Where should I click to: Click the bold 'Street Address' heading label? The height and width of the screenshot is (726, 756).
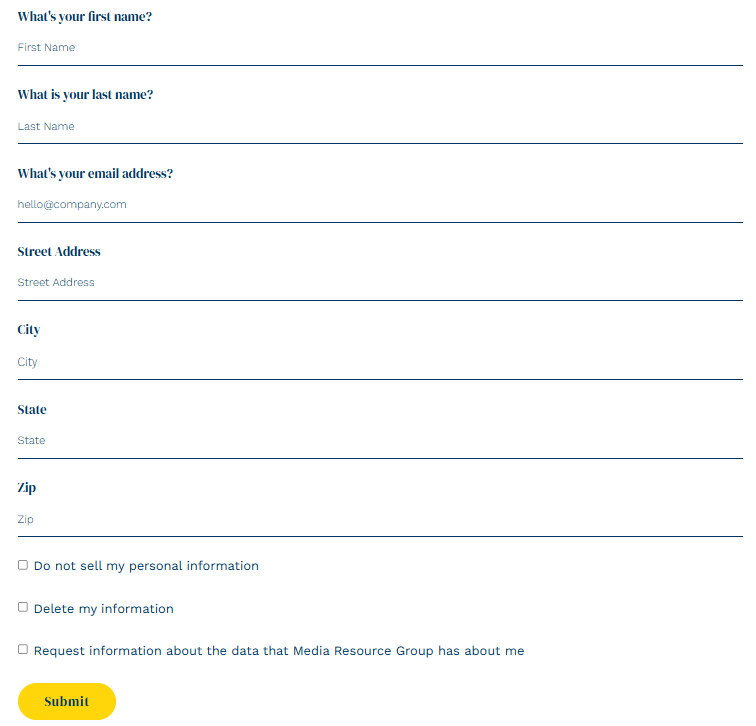coord(59,252)
